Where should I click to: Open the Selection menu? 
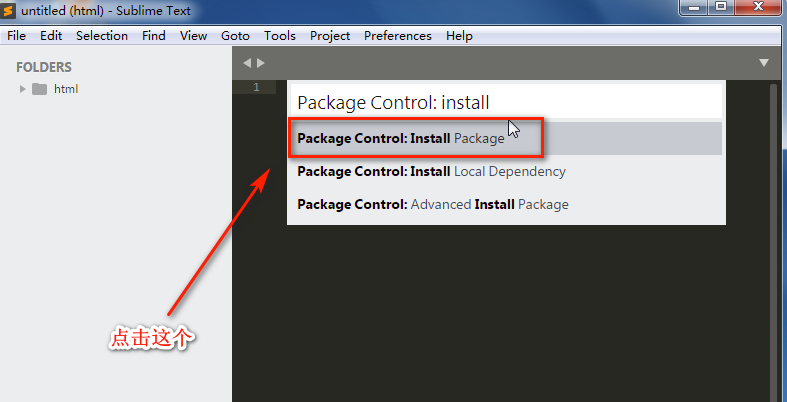(102, 36)
